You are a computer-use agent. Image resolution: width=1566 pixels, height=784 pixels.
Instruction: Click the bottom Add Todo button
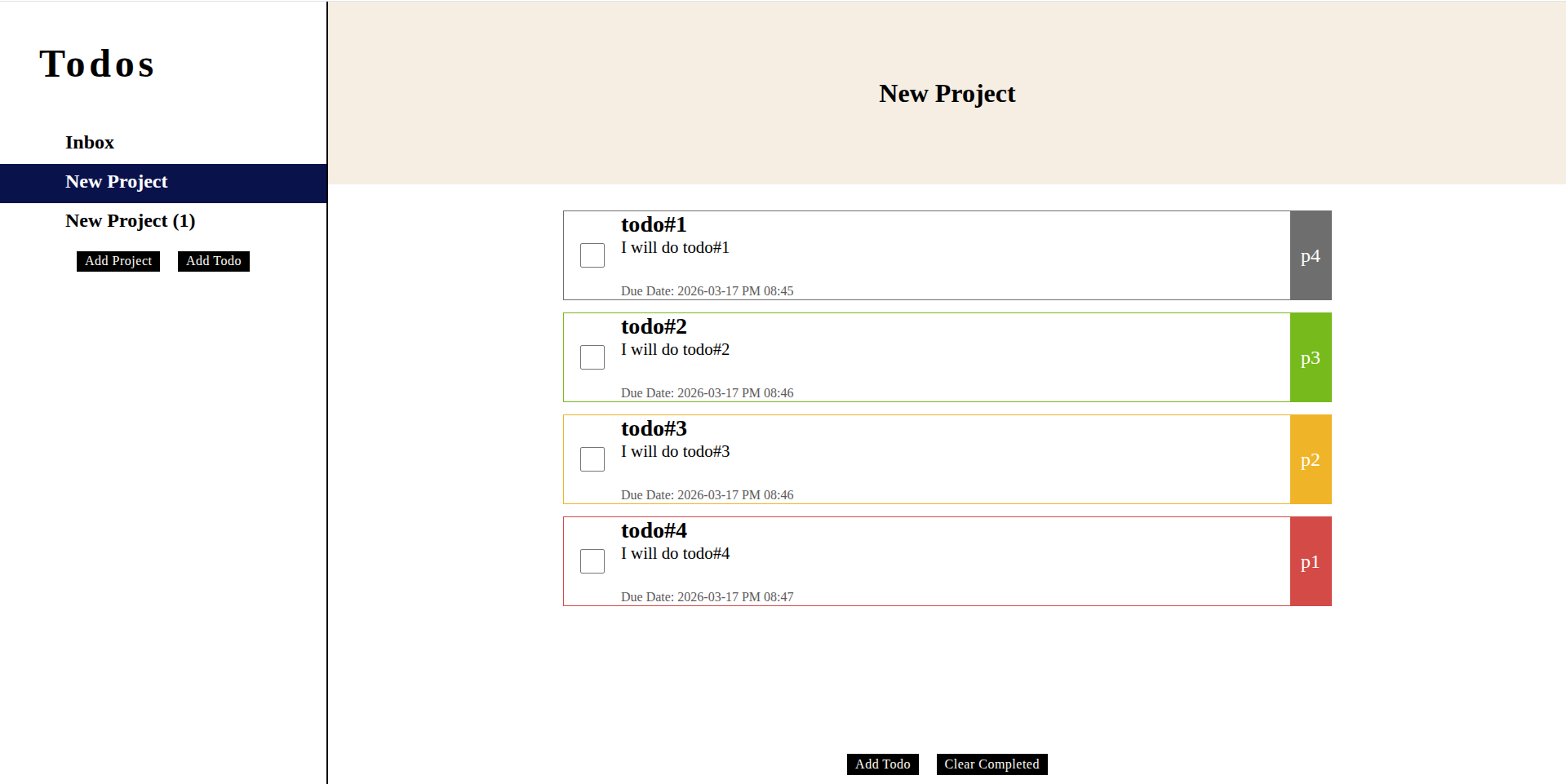tap(882, 764)
